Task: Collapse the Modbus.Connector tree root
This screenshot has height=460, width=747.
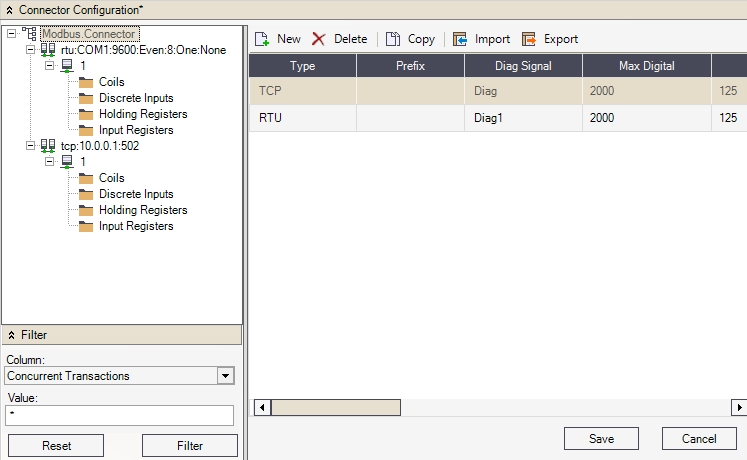Action: (x=11, y=34)
